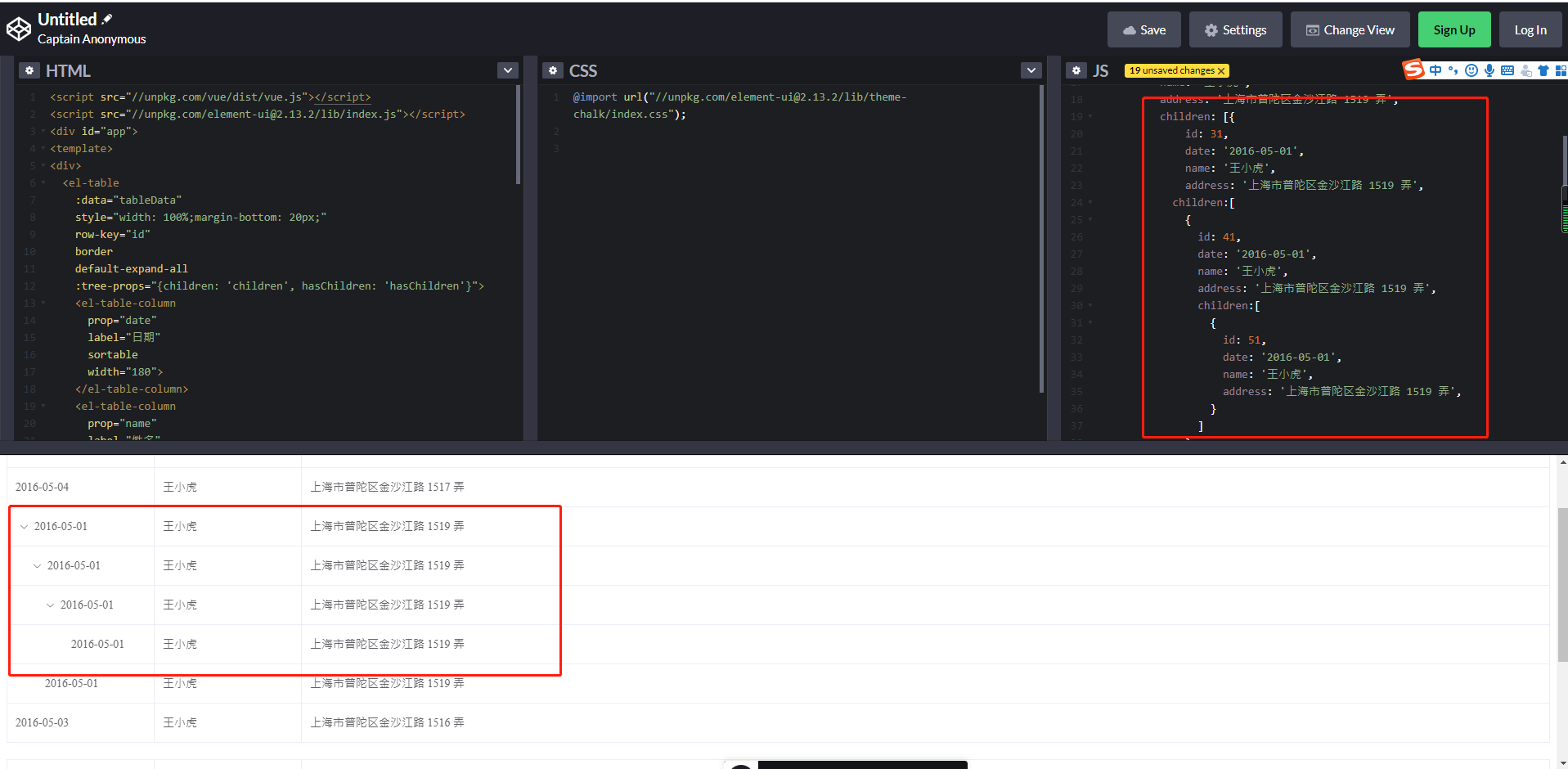Fold HTML code at line 13 arrow
Screen dimensions: 1568x769
[43, 303]
